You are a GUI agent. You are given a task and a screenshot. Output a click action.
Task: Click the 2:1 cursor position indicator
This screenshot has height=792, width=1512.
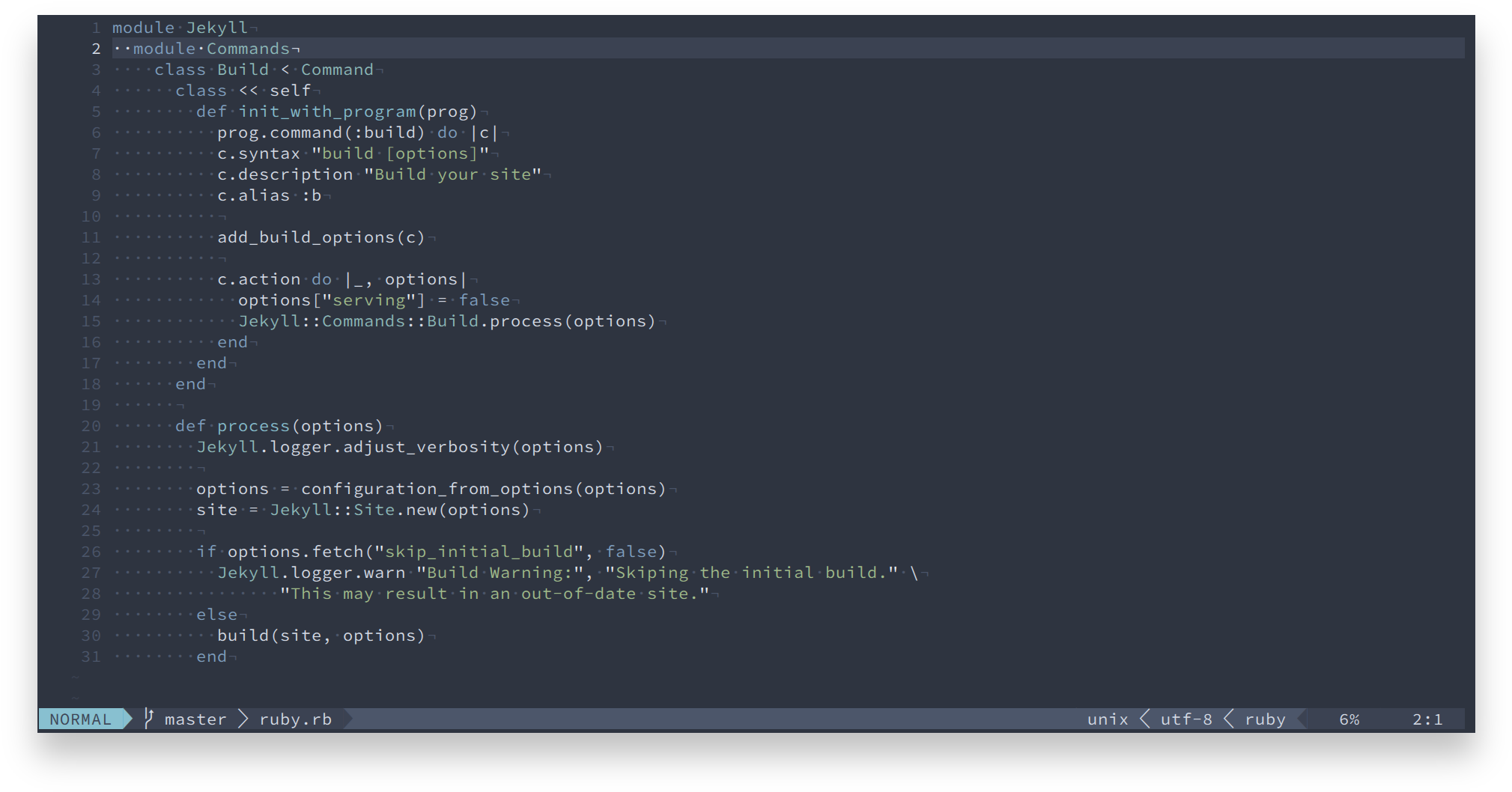(x=1427, y=719)
